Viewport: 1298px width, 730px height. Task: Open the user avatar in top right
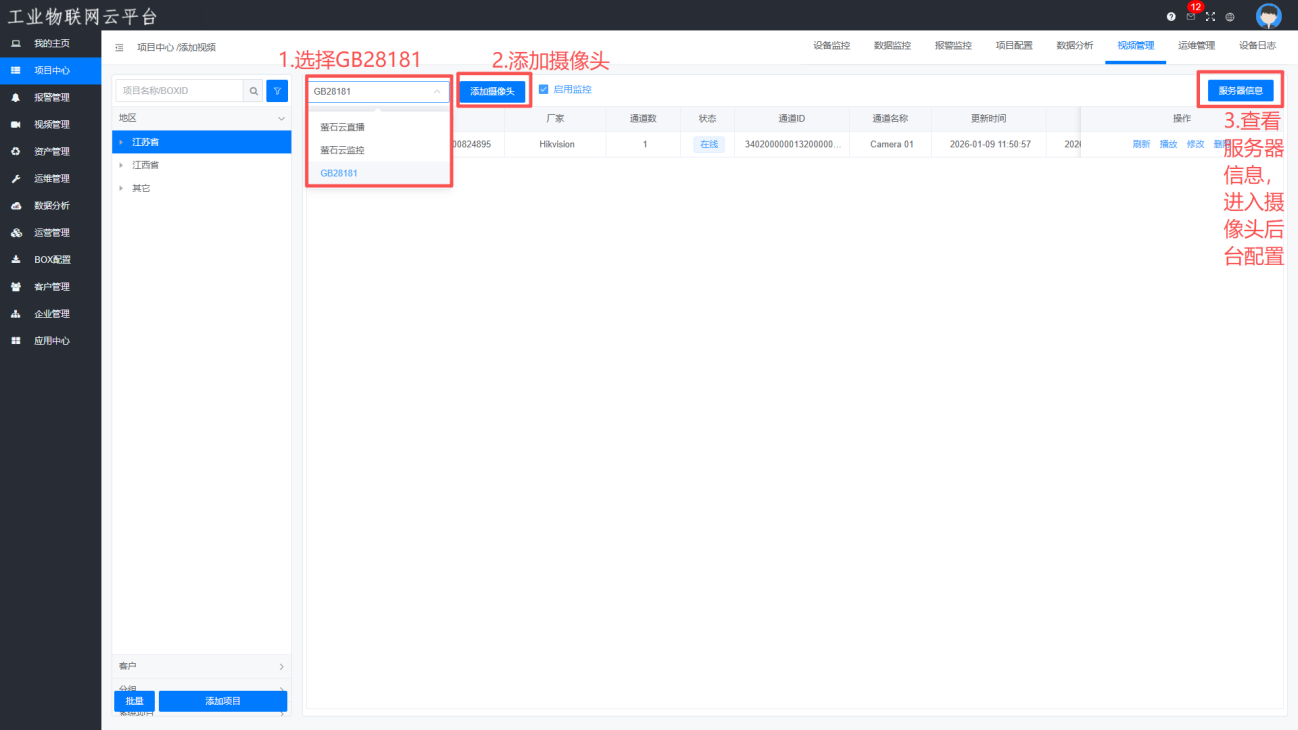pyautogui.click(x=1268, y=16)
